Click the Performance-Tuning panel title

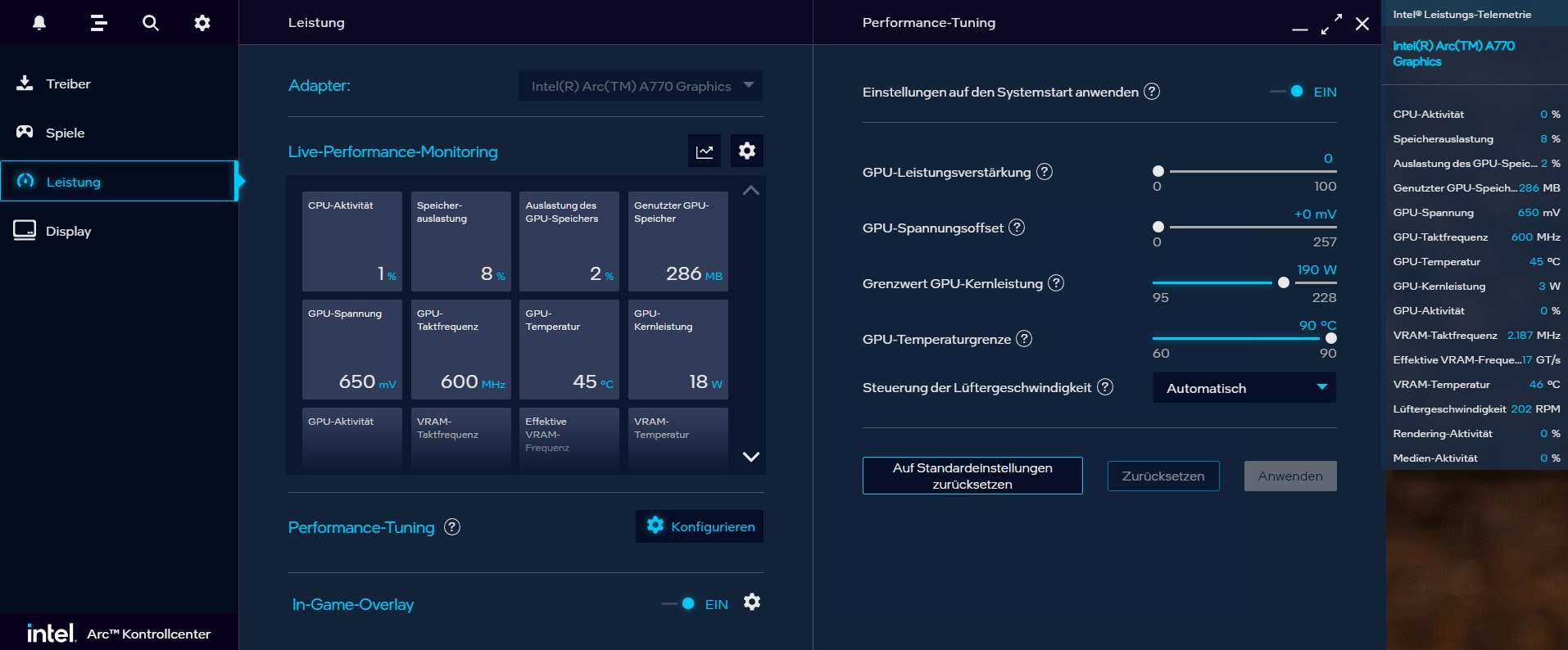tap(929, 23)
